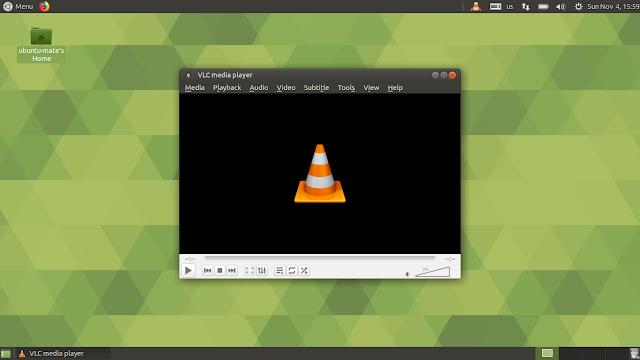Viewport: 640px width, 360px height.
Task: Click elapsed time label left of seek bar
Action: (190, 259)
